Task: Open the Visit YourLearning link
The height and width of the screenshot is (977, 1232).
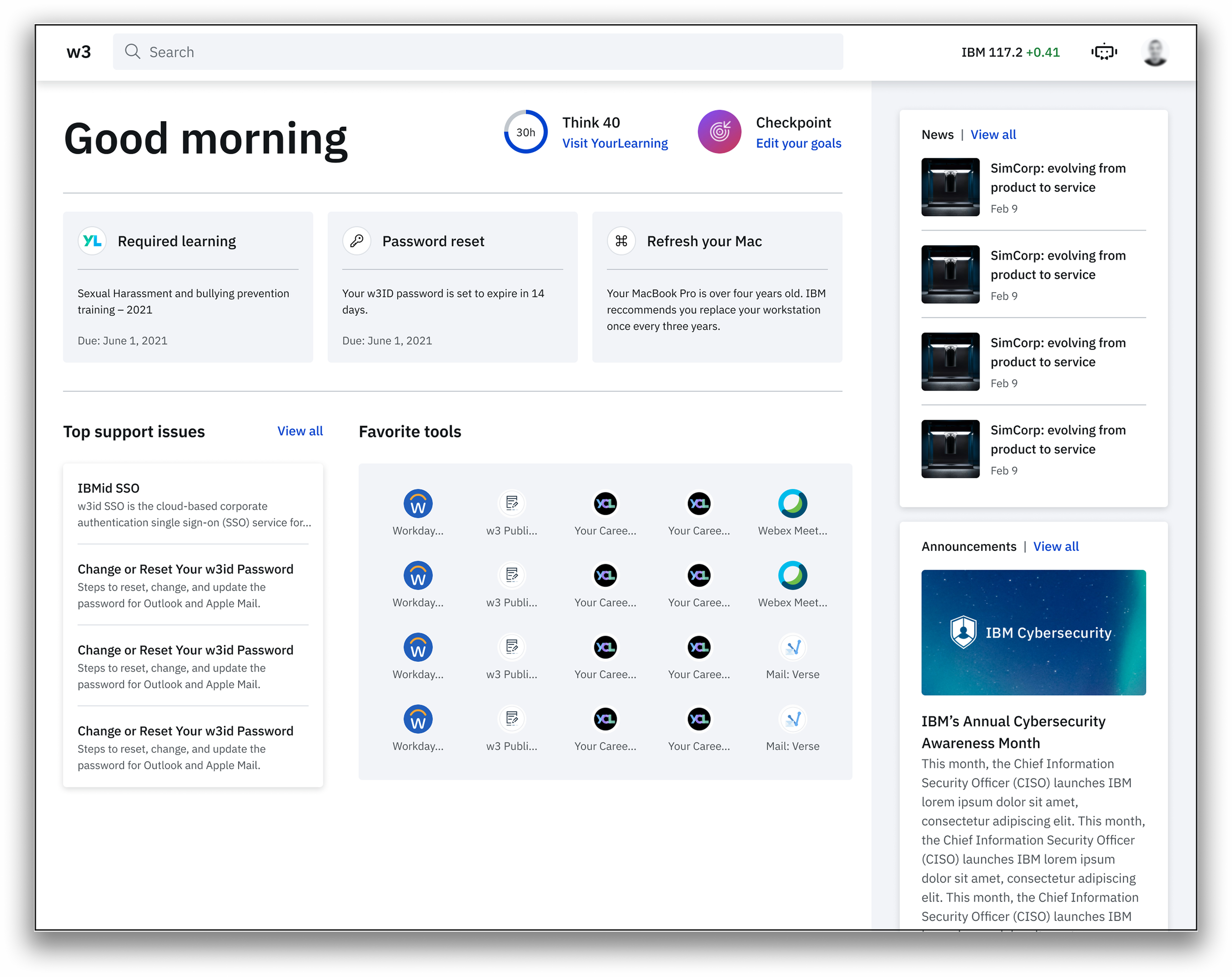Action: pyautogui.click(x=615, y=143)
